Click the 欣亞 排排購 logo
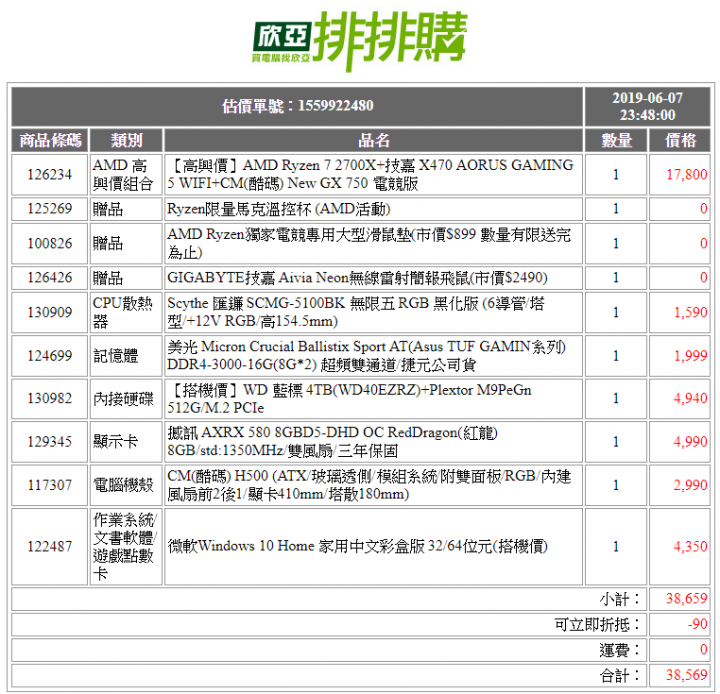The image size is (720, 694). [x=360, y=40]
